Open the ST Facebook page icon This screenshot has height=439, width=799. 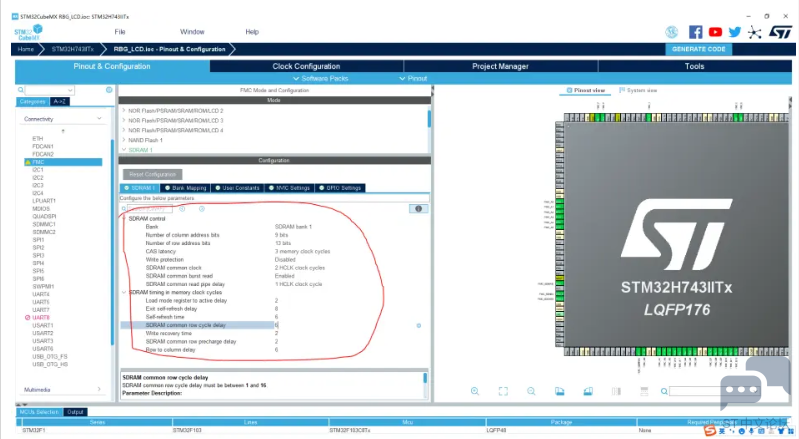[x=695, y=32]
